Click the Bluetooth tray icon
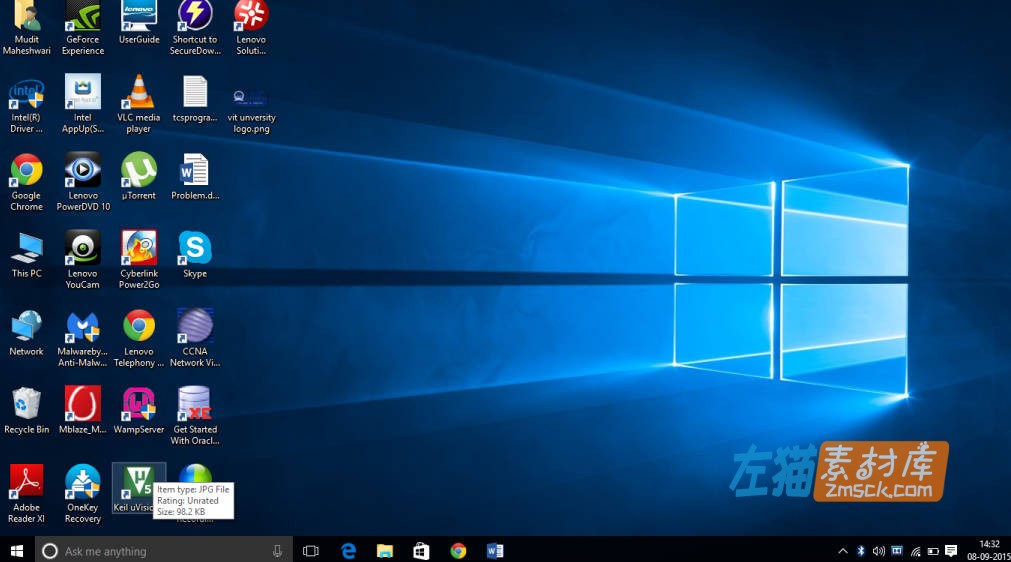Image resolution: width=1011 pixels, height=562 pixels. (861, 551)
